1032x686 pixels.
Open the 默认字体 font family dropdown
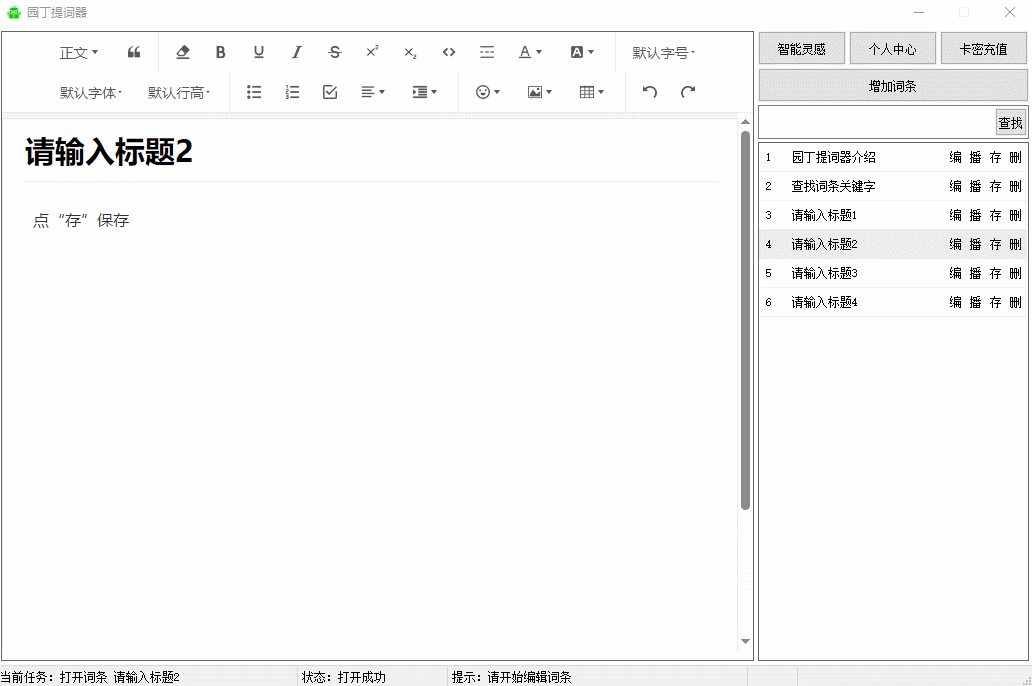[x=91, y=93]
